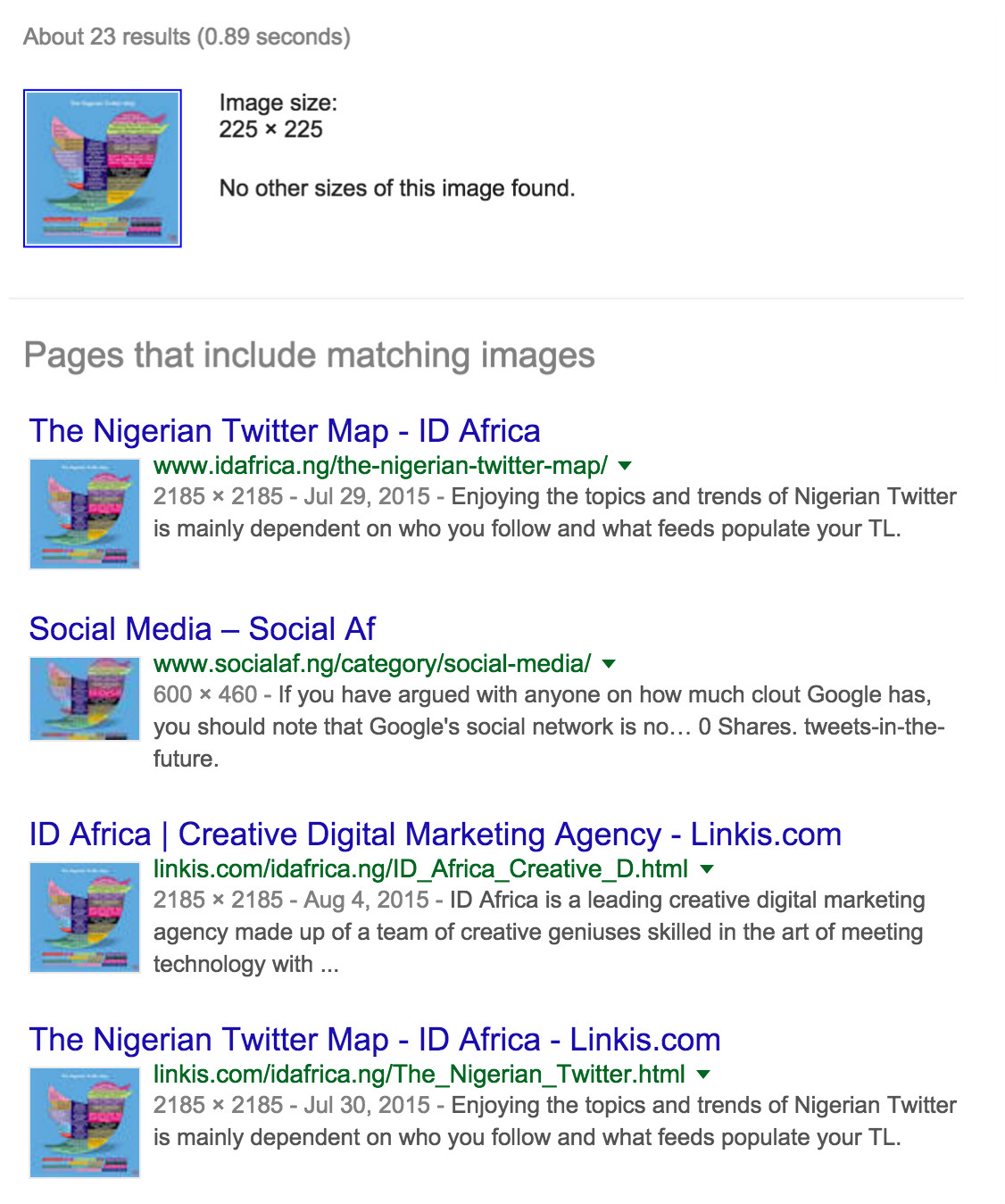Screen dimensions: 1005x1204
Task: Click the linkis.com The_Nigerian_Twitter.html URL
Action: point(419,1075)
